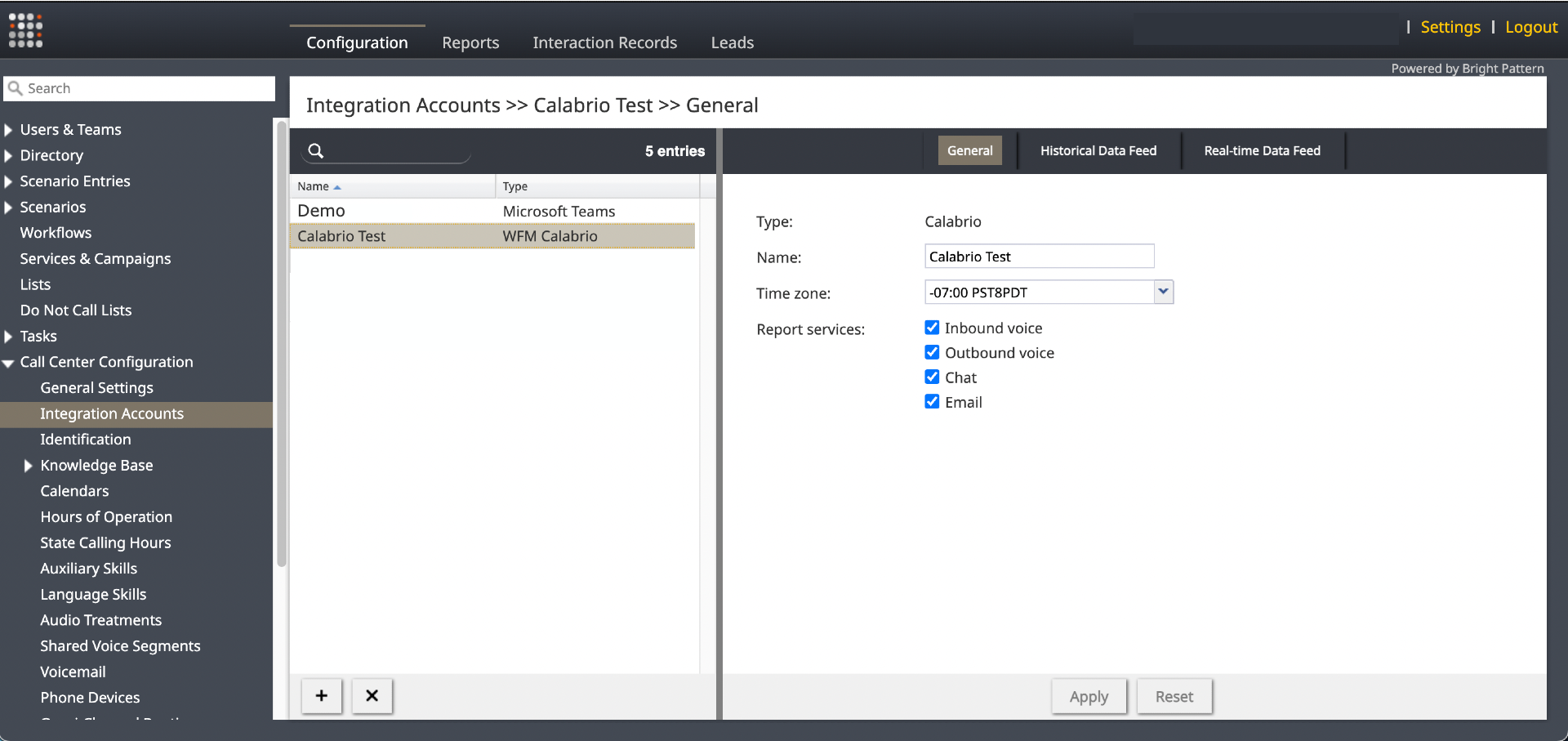Click Microsoft Teams type cell
The width and height of the screenshot is (1568, 741).
point(559,212)
